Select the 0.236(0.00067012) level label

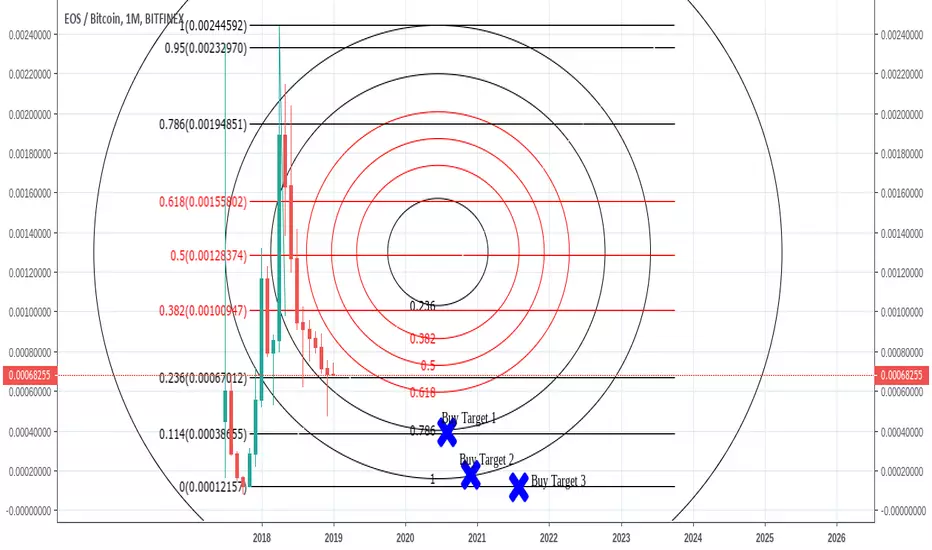(203, 378)
